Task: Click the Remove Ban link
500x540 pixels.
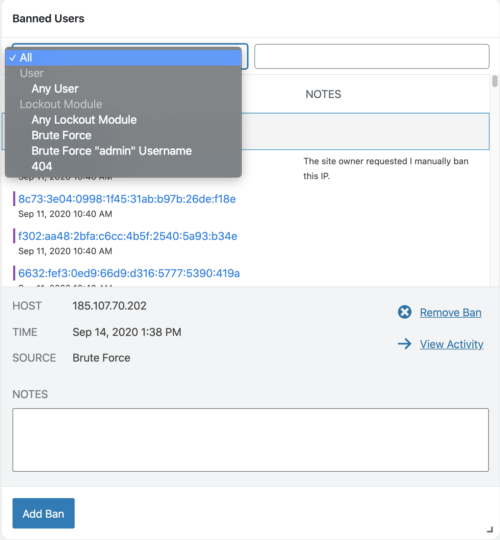Action: (x=450, y=312)
